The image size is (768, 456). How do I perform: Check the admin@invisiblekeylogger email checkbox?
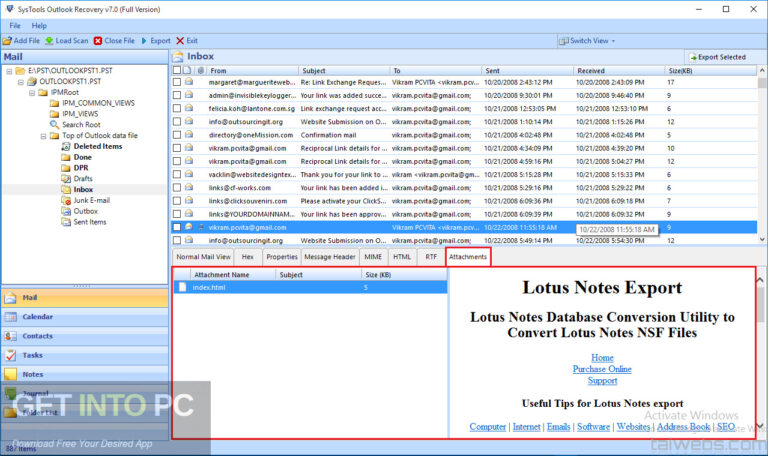[177, 96]
